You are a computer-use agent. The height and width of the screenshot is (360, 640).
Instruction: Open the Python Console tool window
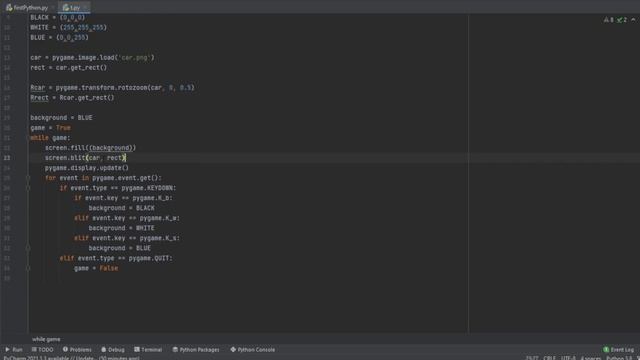(253, 350)
